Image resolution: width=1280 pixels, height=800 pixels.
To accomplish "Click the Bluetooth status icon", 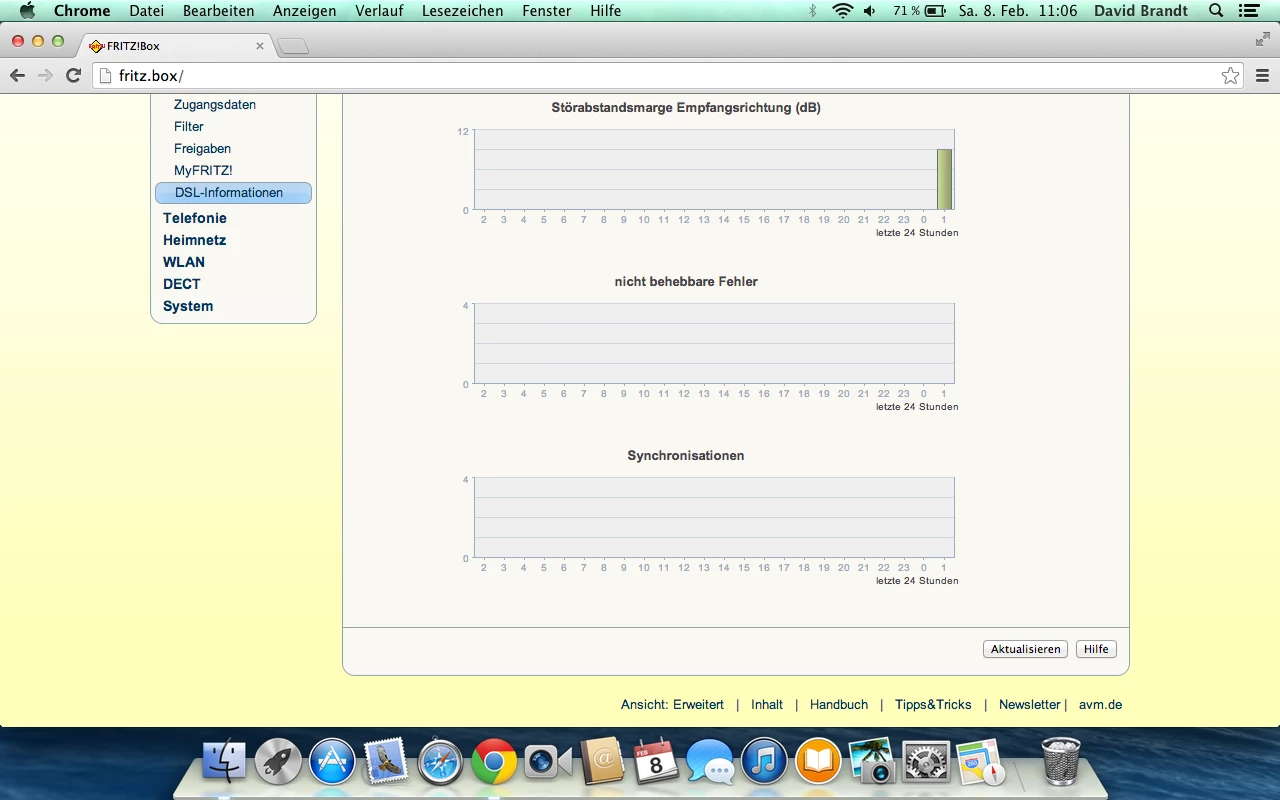I will 813,11.
